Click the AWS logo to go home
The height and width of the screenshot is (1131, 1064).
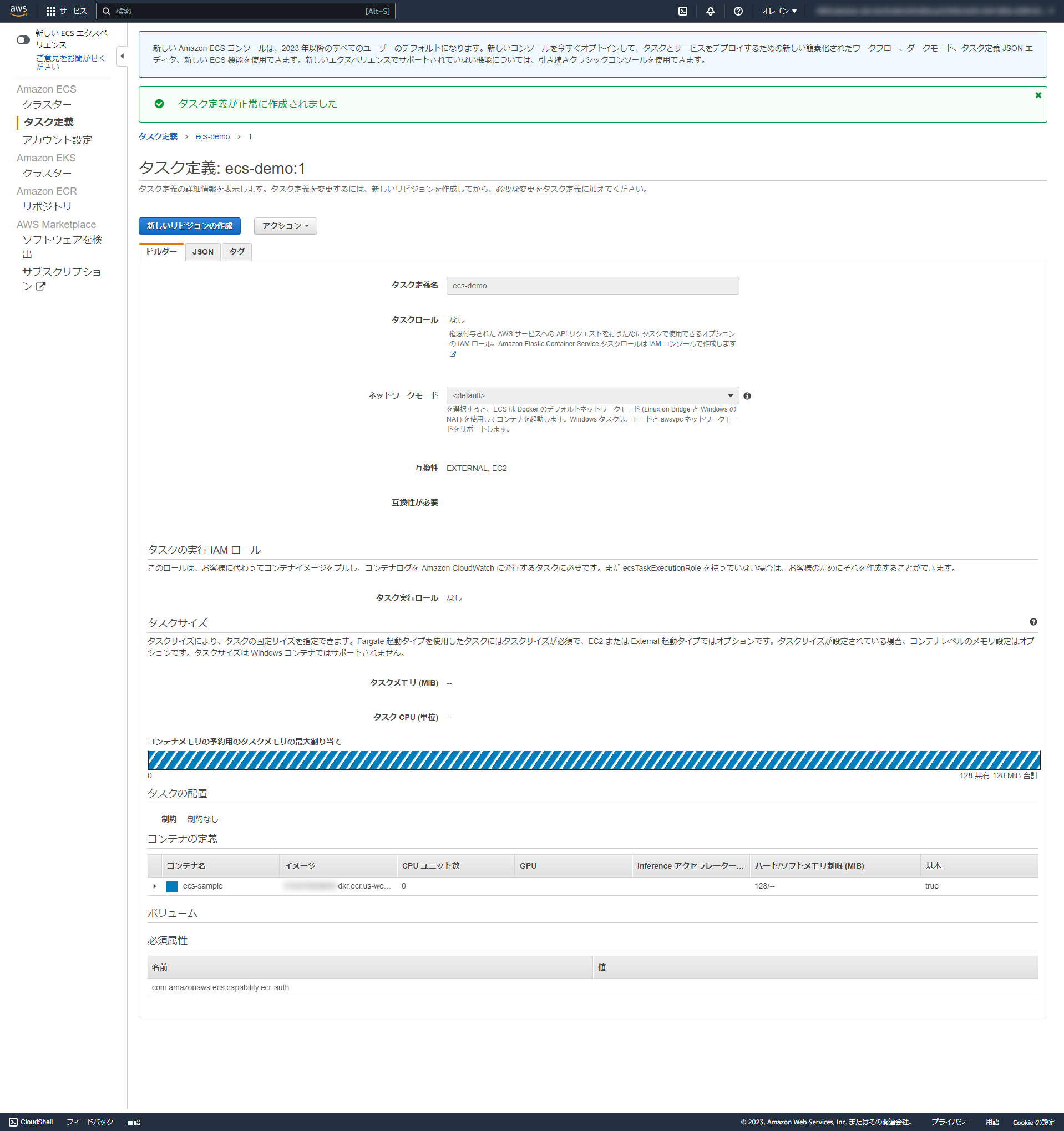pyautogui.click(x=19, y=11)
